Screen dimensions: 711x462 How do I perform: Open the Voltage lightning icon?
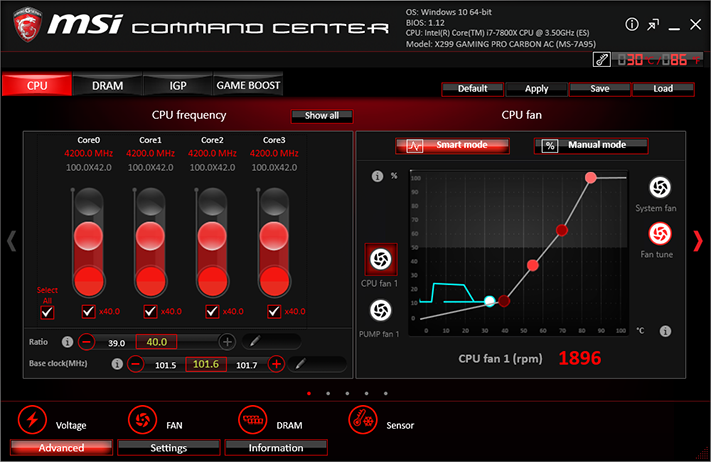click(32, 419)
